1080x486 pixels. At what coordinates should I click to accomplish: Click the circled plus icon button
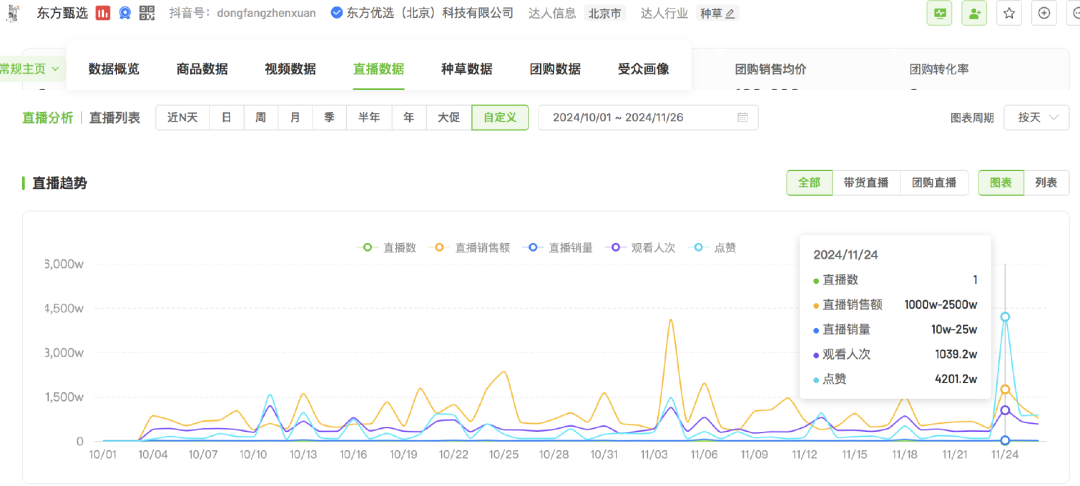pos(1044,13)
